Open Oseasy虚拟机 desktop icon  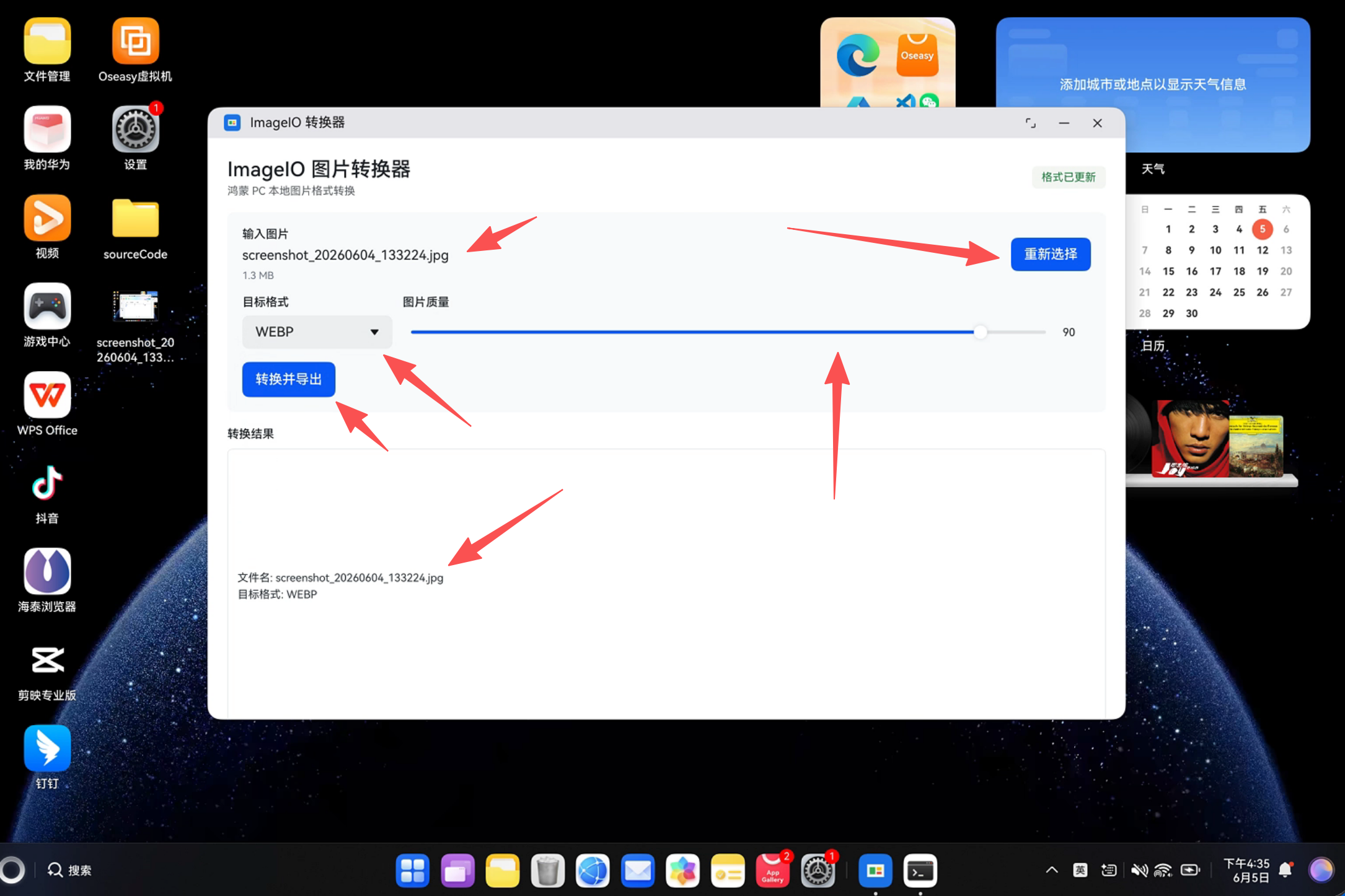[135, 51]
